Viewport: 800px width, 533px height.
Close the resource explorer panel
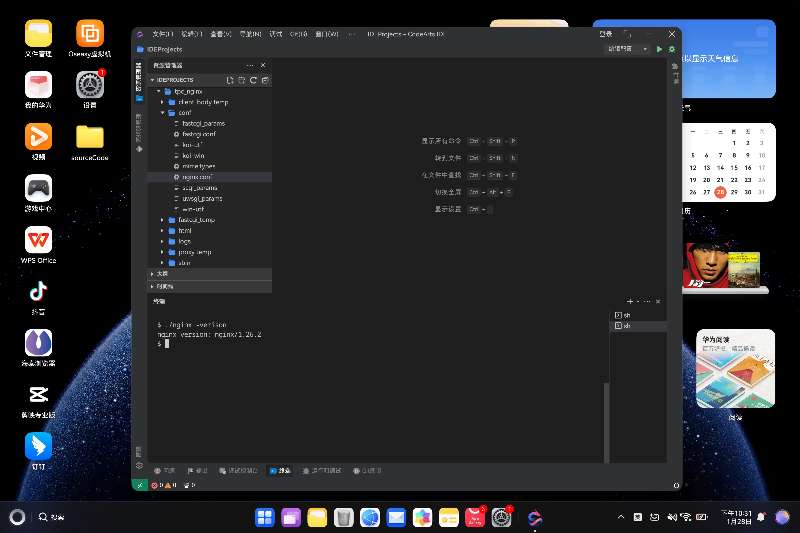click(x=263, y=65)
